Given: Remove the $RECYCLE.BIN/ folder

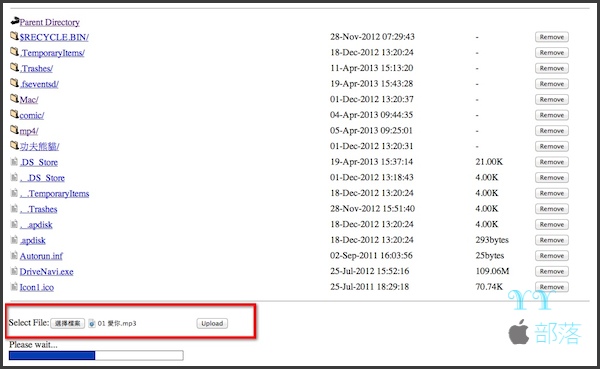Looking at the screenshot, I should (552, 37).
